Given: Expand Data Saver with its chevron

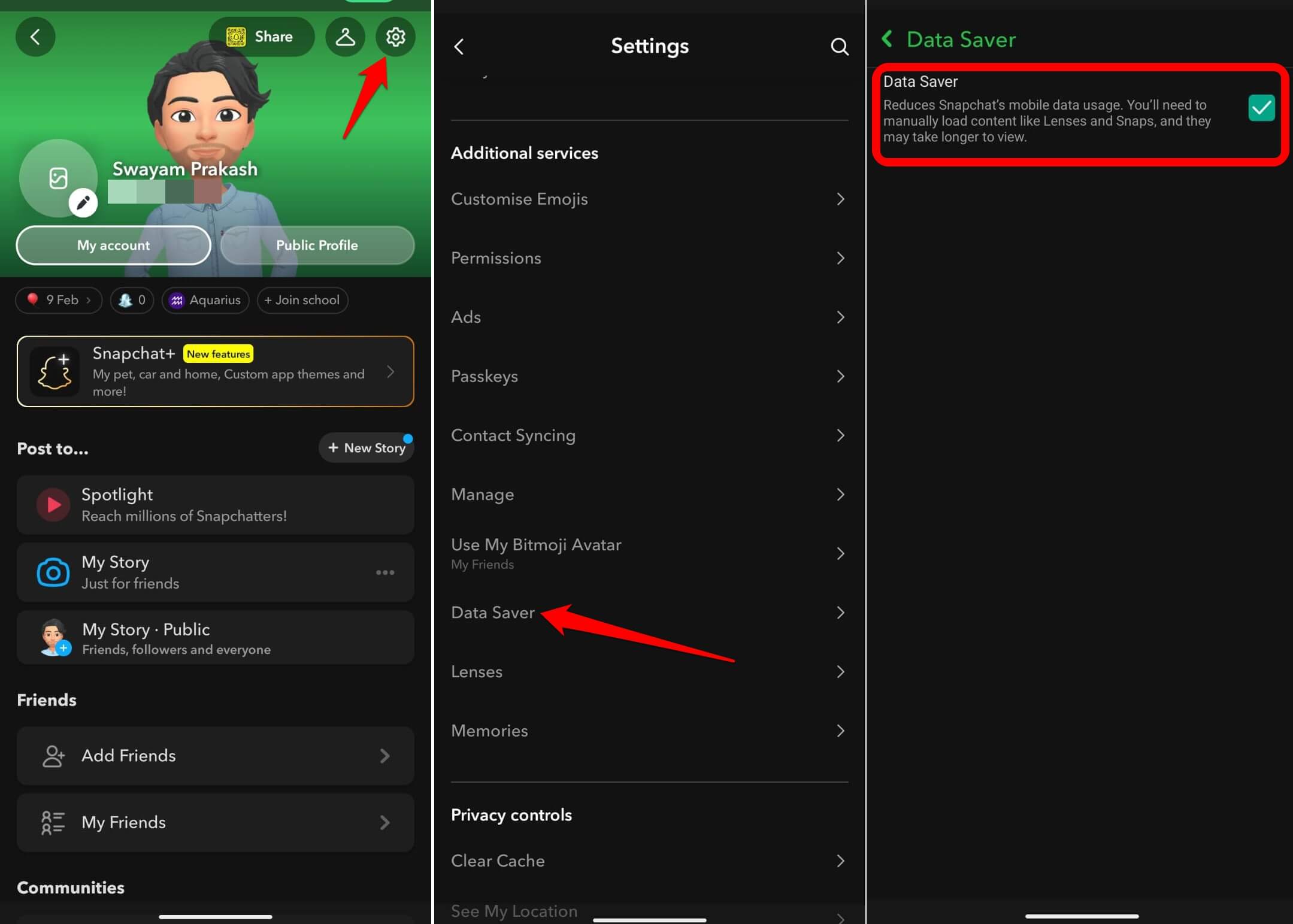Looking at the screenshot, I should [840, 613].
